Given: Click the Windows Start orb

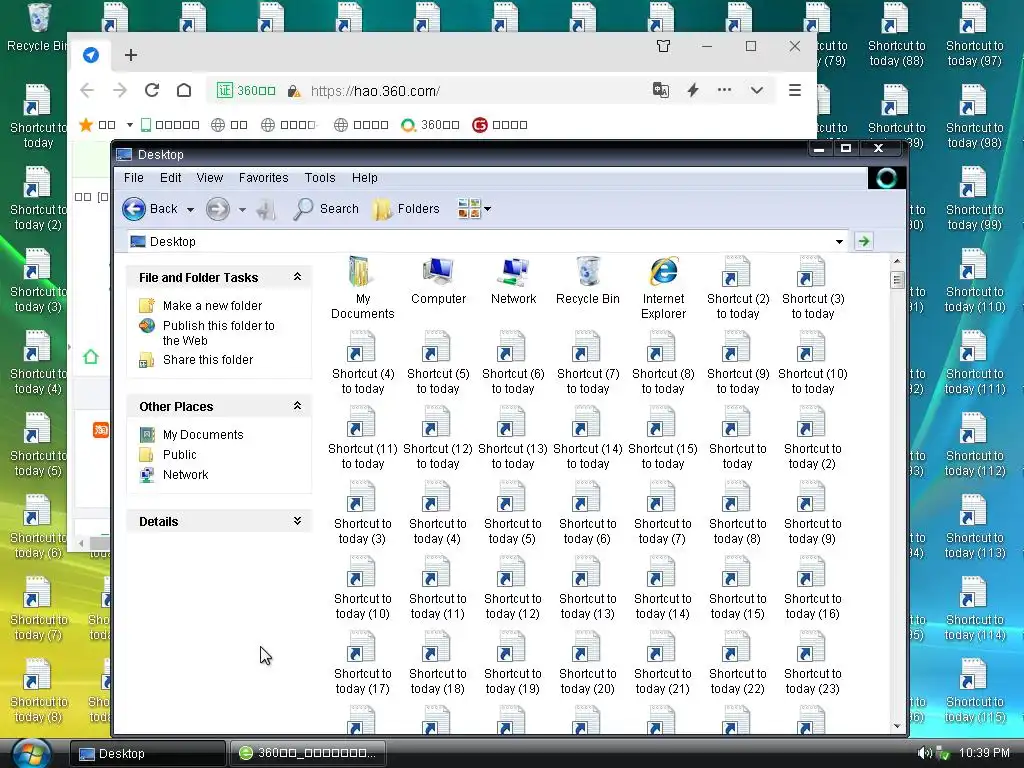Looking at the screenshot, I should pos(31,753).
